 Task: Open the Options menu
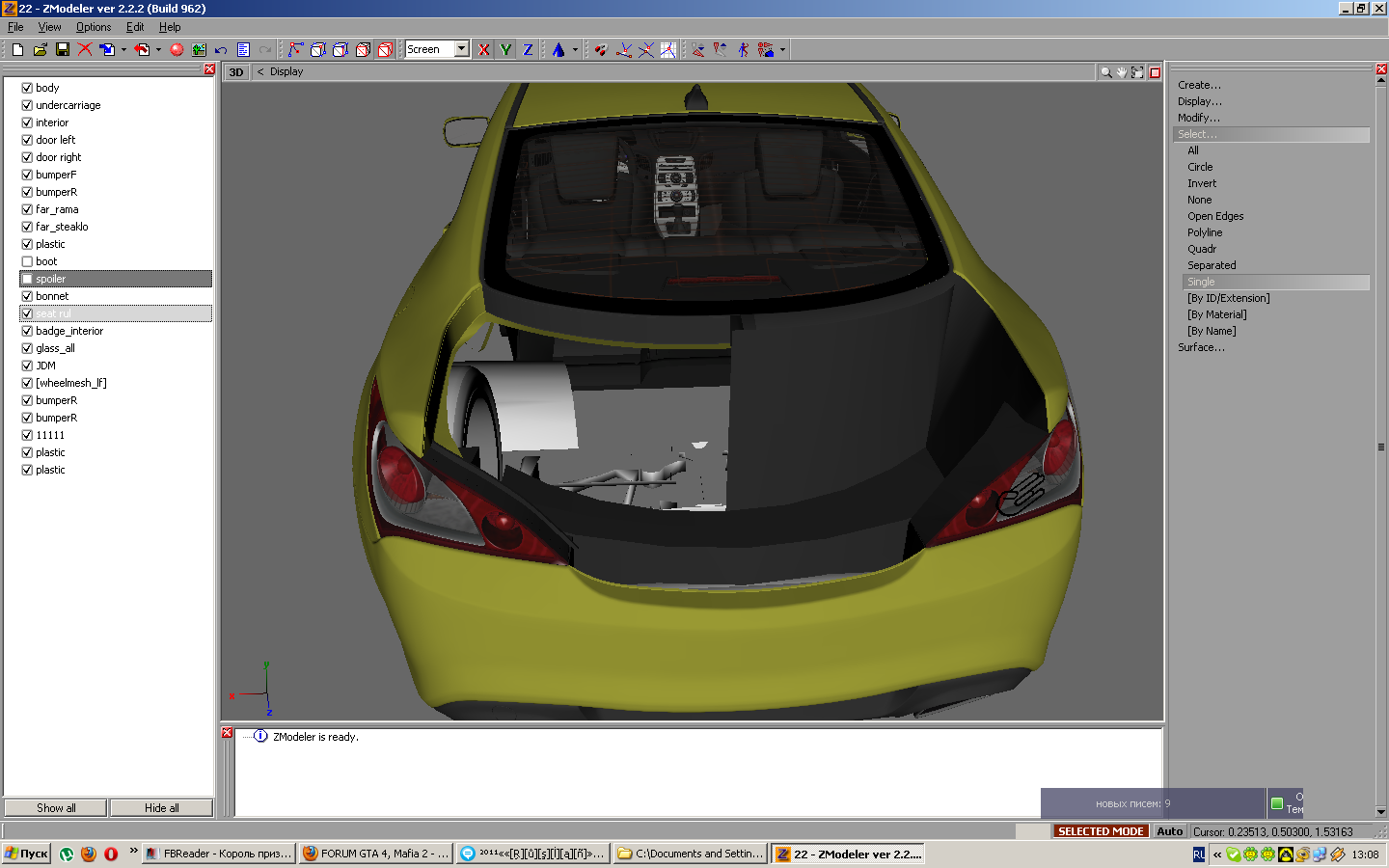(94, 27)
